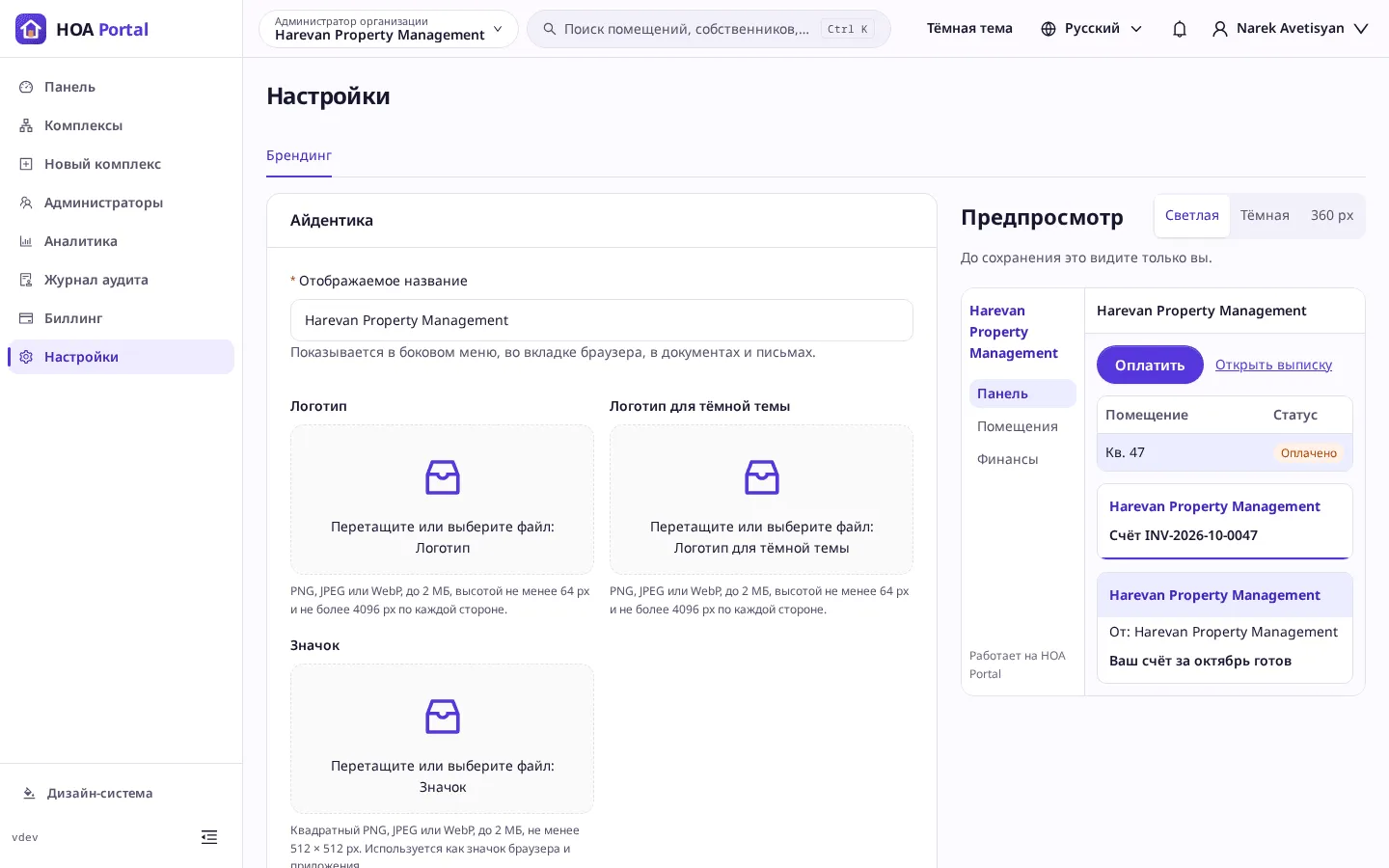
Task: Collapse the sidebar with the menu-fold icon
Action: point(209,837)
